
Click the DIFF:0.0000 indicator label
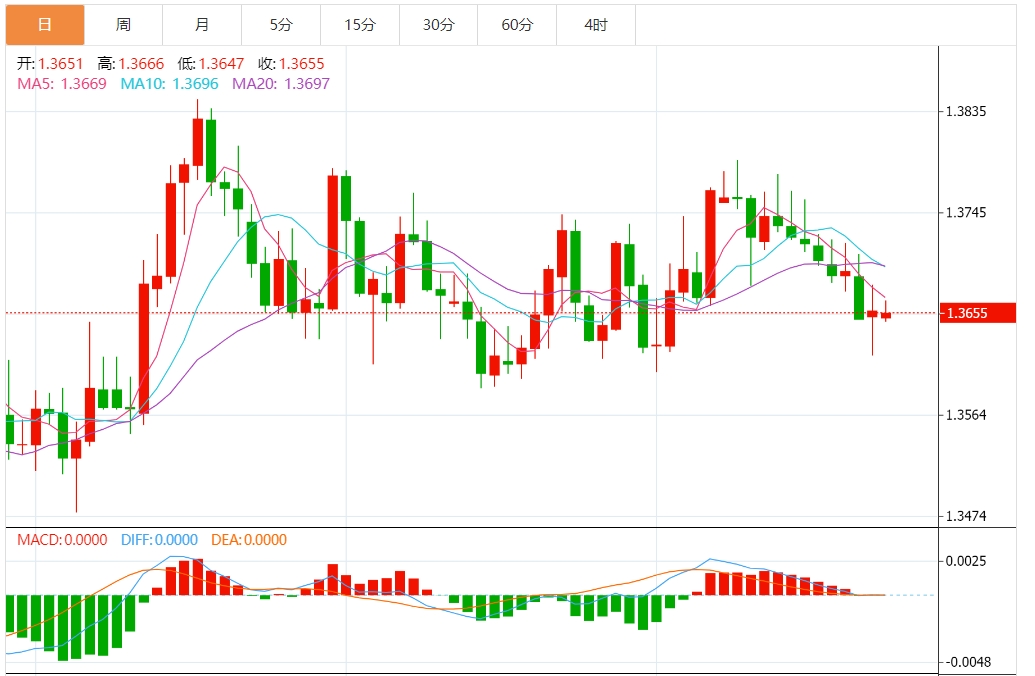tap(159, 540)
